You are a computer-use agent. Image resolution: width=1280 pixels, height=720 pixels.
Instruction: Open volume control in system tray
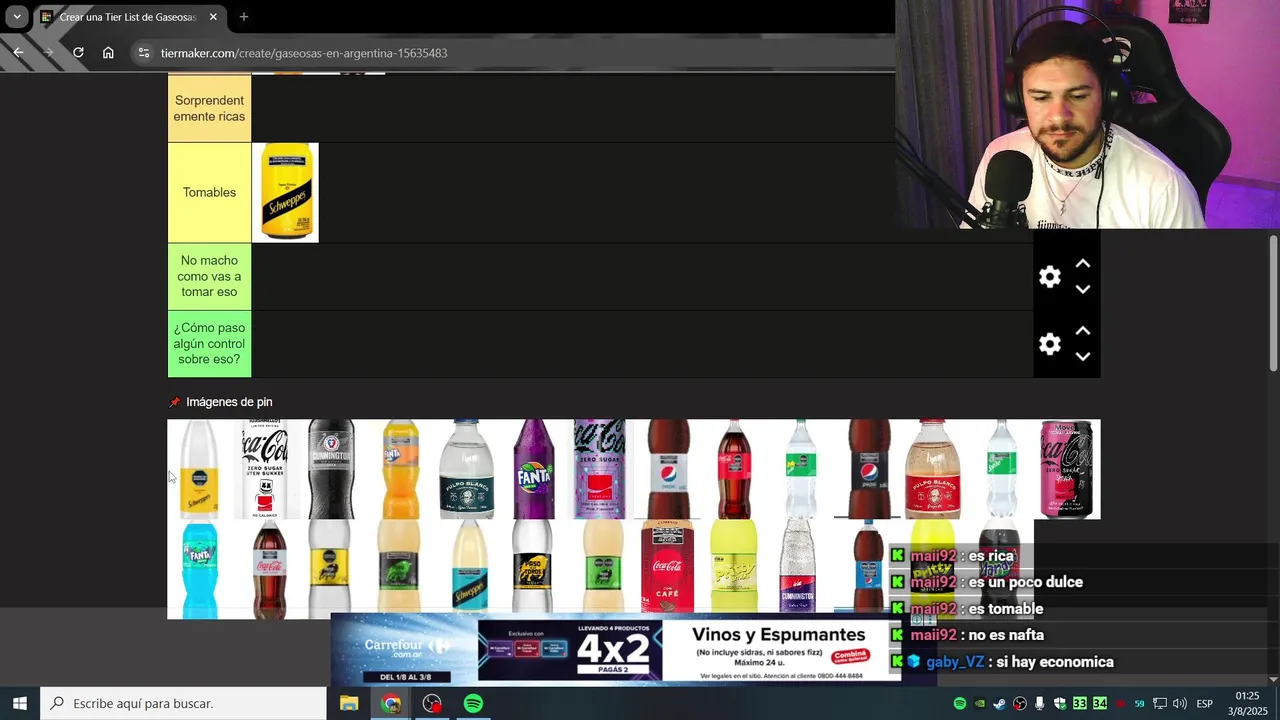pos(1180,704)
